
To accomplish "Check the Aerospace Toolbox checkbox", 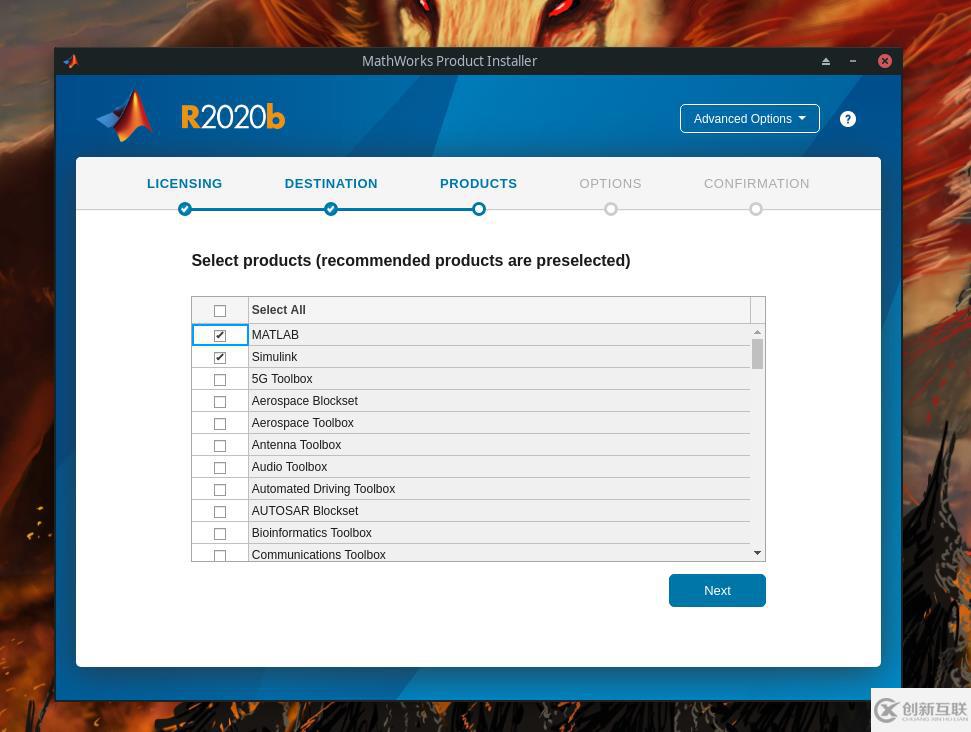I will (x=220, y=424).
